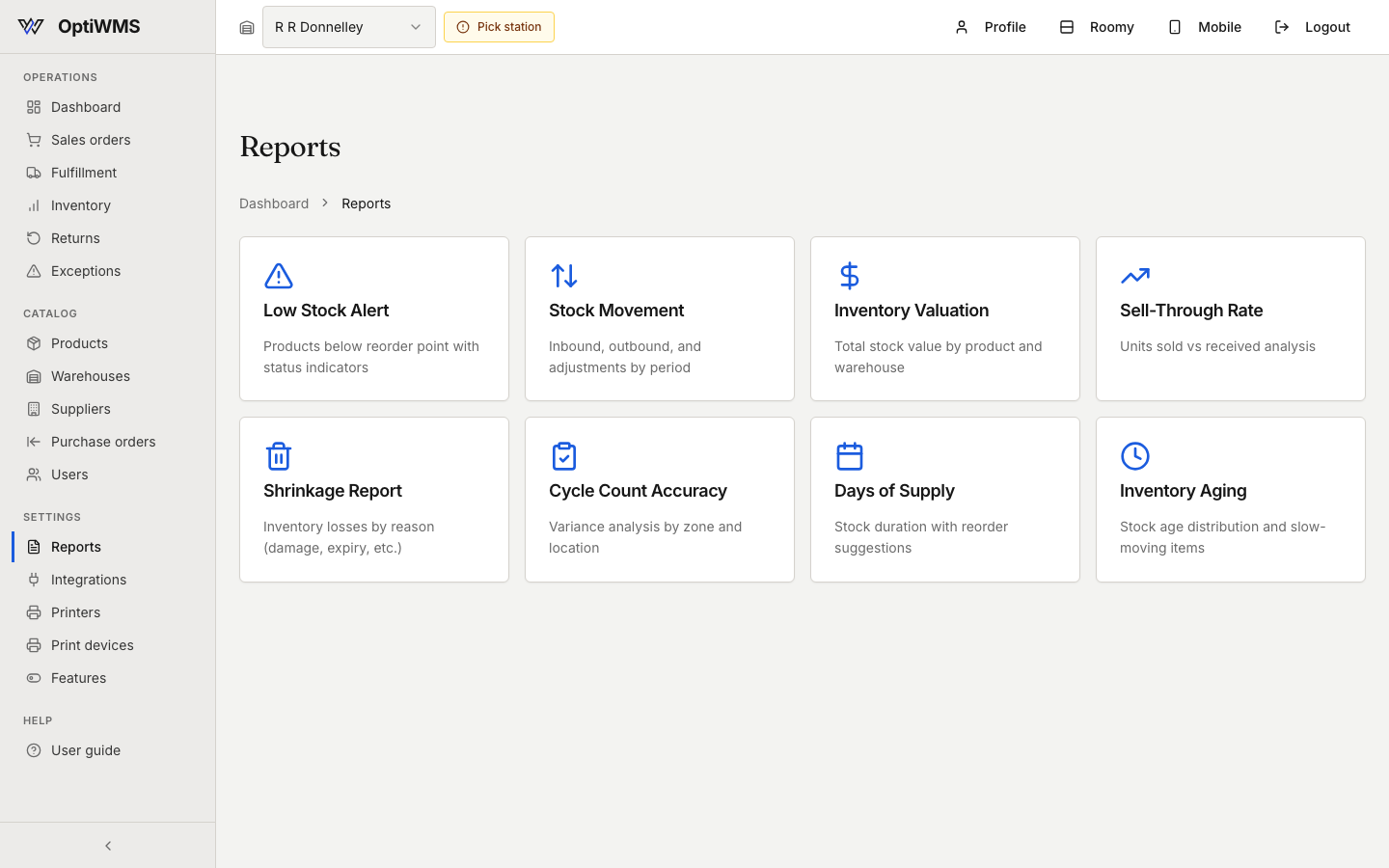Click the Printers printer icon
Image resolution: width=1389 pixels, height=868 pixels.
click(x=34, y=612)
